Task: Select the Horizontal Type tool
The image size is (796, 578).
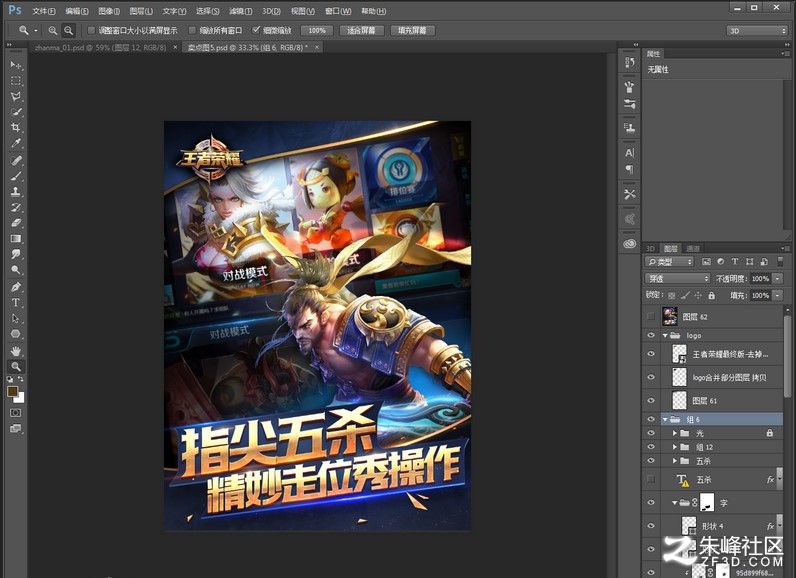Action: click(x=16, y=302)
